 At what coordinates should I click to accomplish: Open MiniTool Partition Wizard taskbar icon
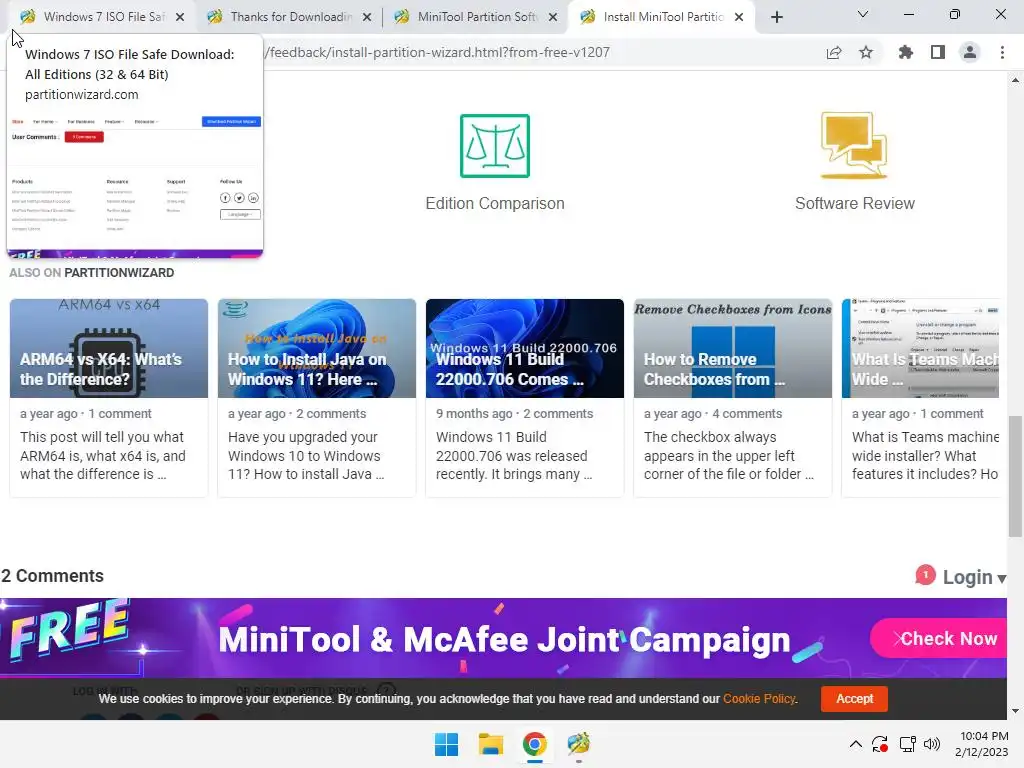pyautogui.click(x=579, y=744)
